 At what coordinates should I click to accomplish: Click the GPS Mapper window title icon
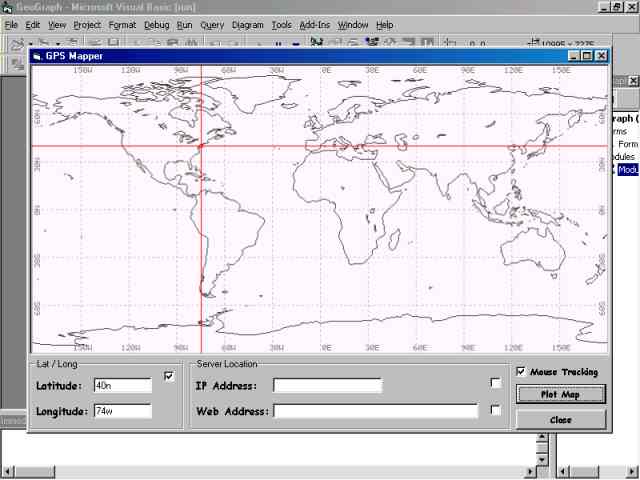37,56
